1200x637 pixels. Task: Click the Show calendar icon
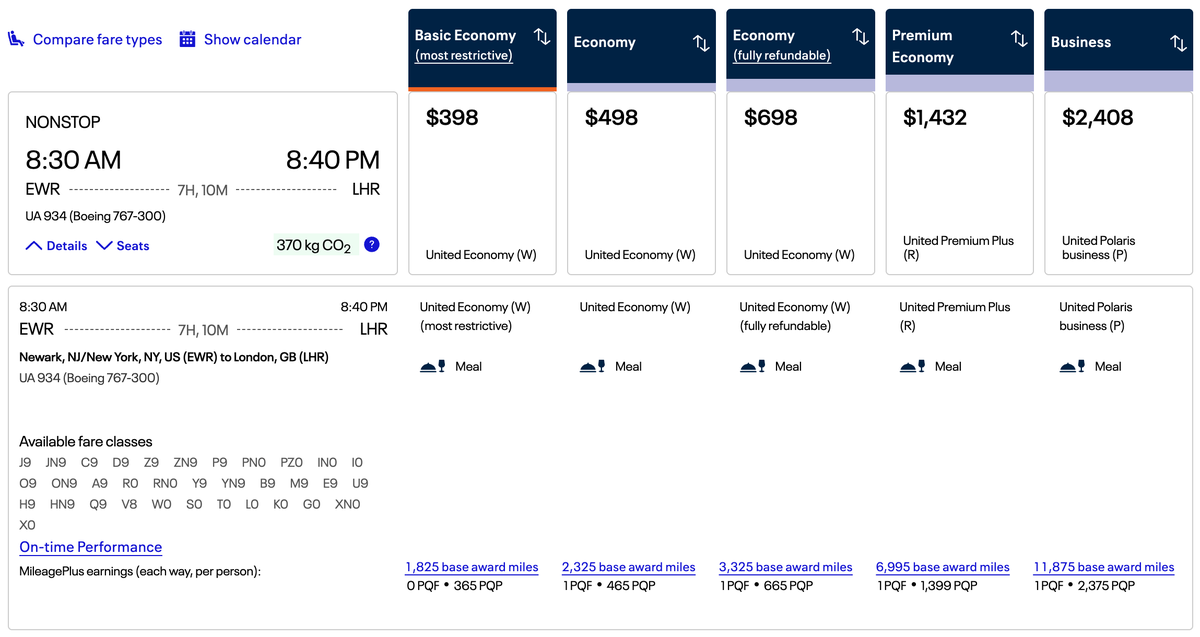tap(188, 39)
